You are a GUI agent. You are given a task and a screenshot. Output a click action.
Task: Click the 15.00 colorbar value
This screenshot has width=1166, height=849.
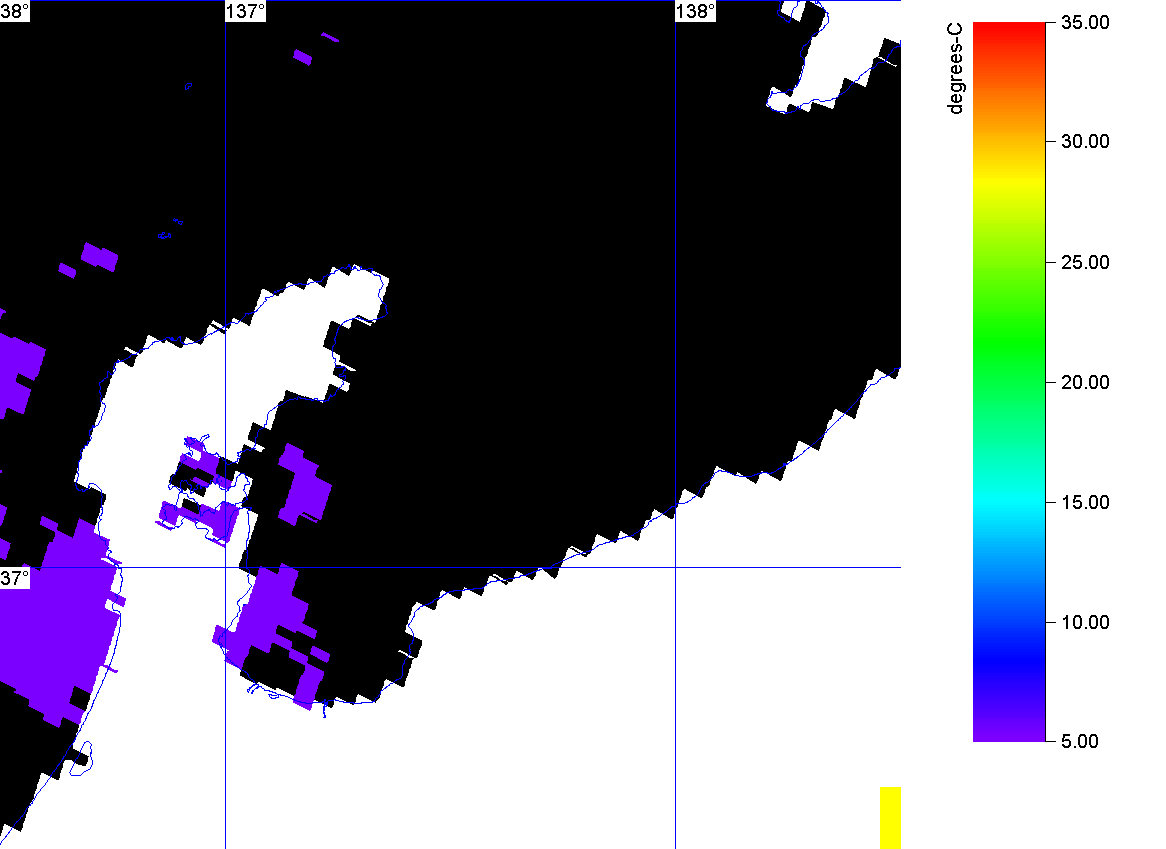coord(1085,503)
